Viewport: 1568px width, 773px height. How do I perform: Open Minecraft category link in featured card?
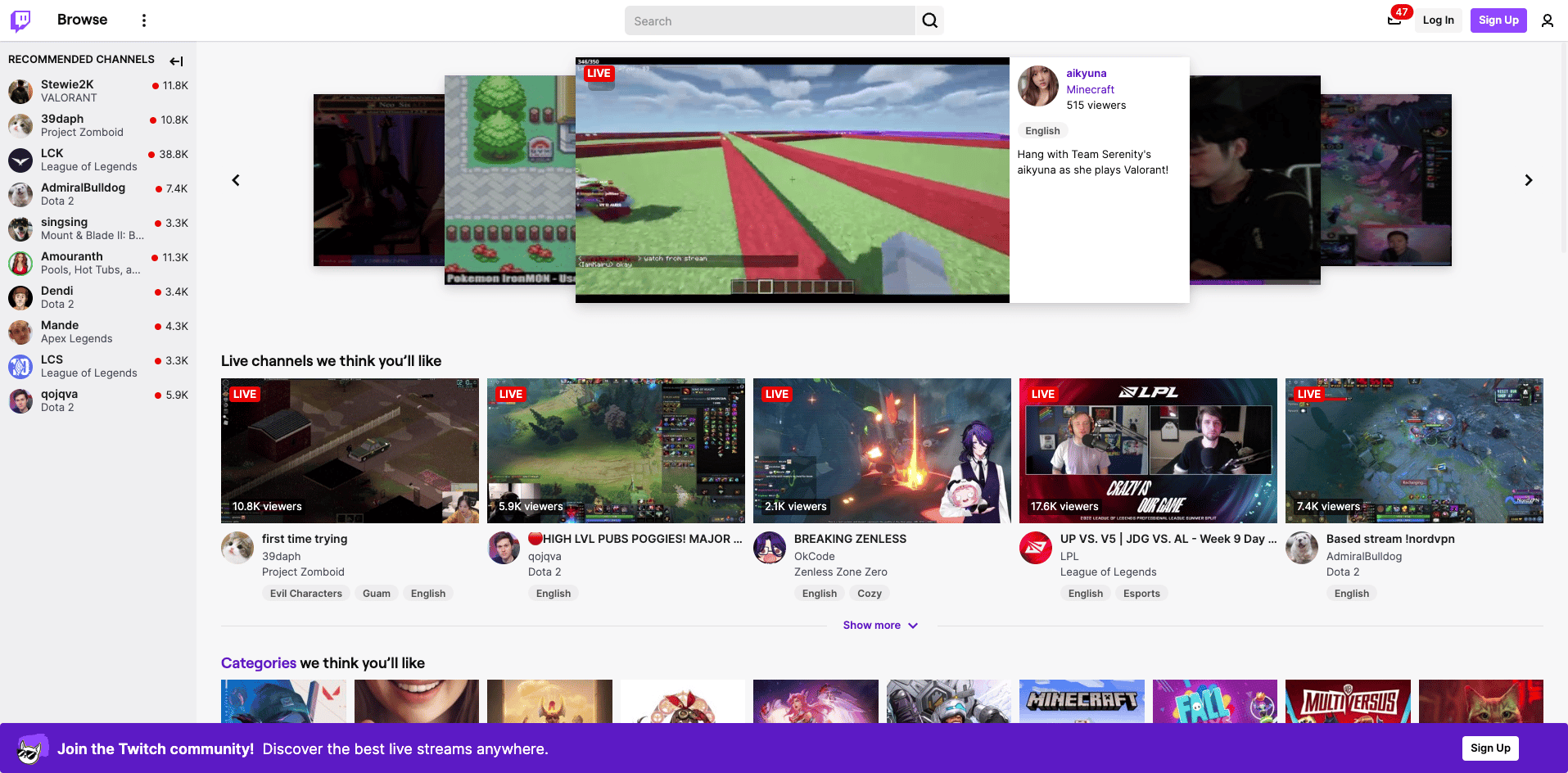(1090, 90)
